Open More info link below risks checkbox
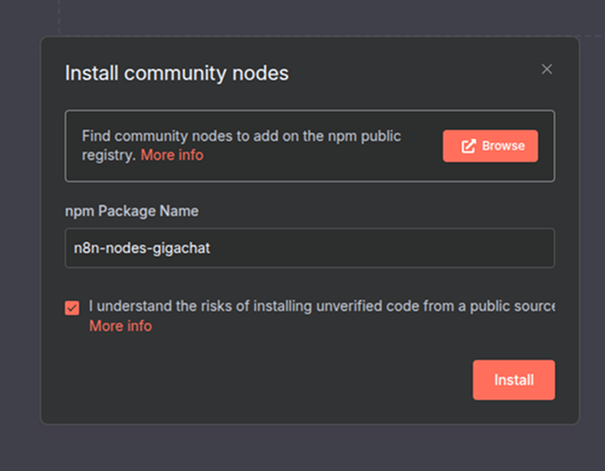This screenshot has width=605, height=471. click(120, 326)
